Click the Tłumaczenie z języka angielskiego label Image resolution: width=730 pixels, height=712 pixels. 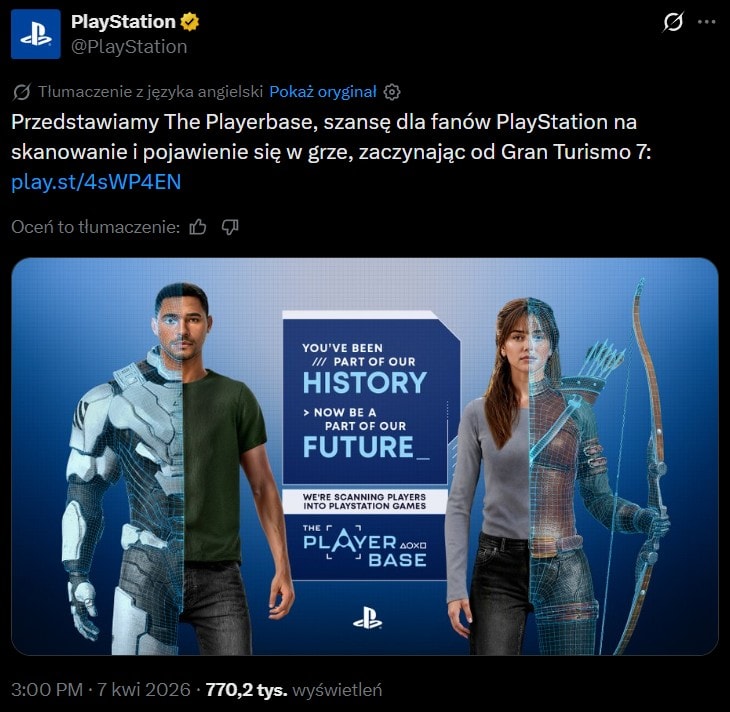[x=151, y=92]
